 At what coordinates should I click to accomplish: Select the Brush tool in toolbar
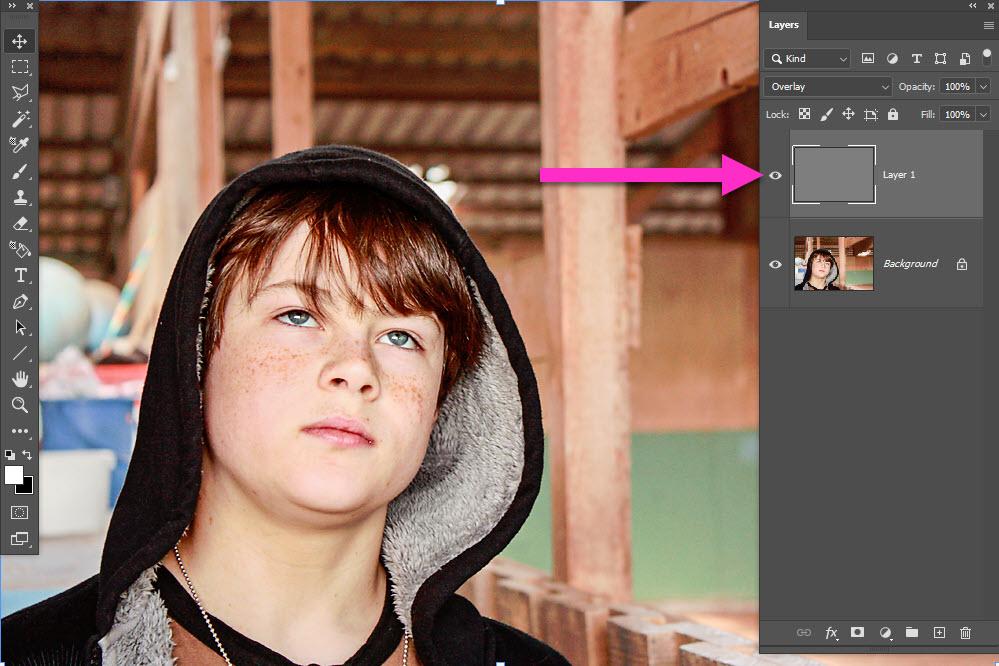(x=19, y=171)
